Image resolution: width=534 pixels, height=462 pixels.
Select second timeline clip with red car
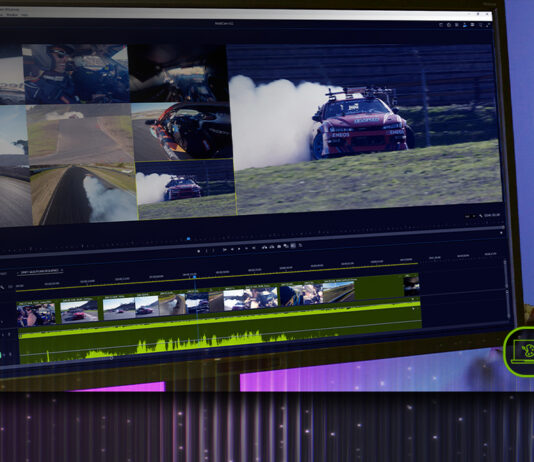click(x=79, y=310)
